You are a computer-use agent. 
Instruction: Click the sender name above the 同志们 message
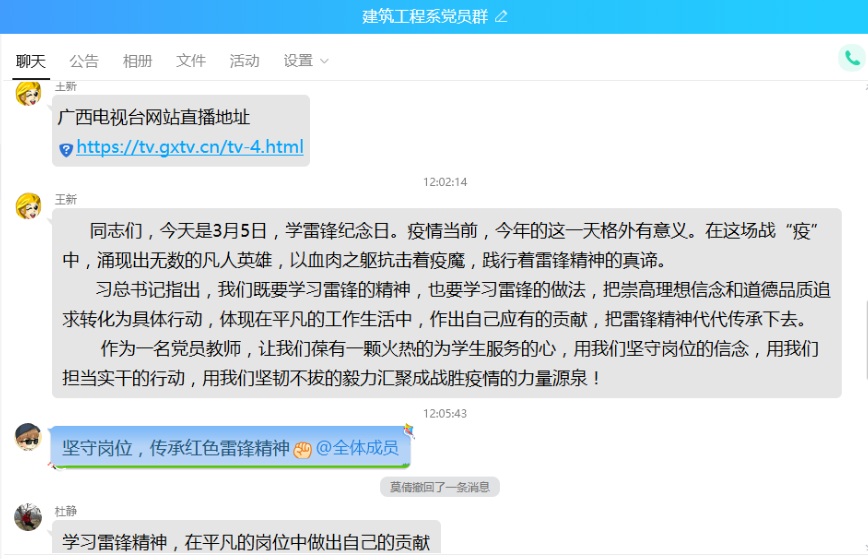[x=66, y=199]
